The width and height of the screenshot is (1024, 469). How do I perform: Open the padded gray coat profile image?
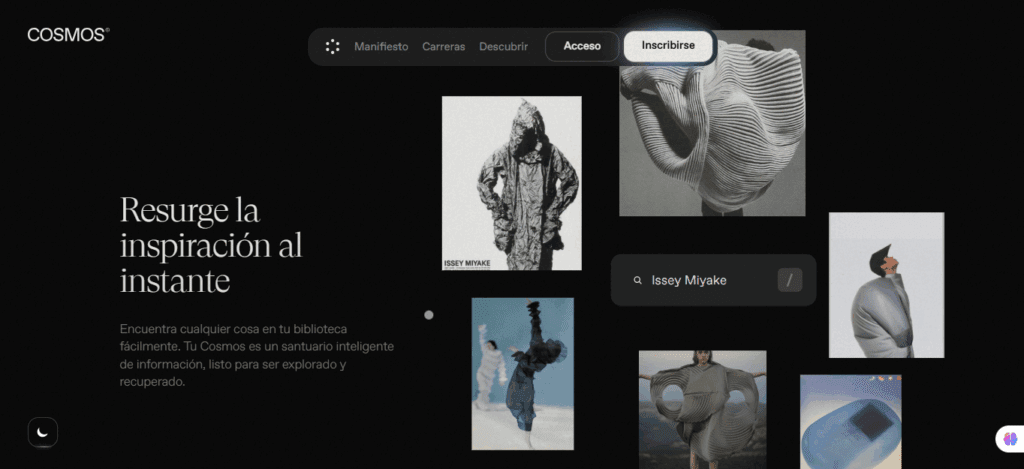(886, 285)
